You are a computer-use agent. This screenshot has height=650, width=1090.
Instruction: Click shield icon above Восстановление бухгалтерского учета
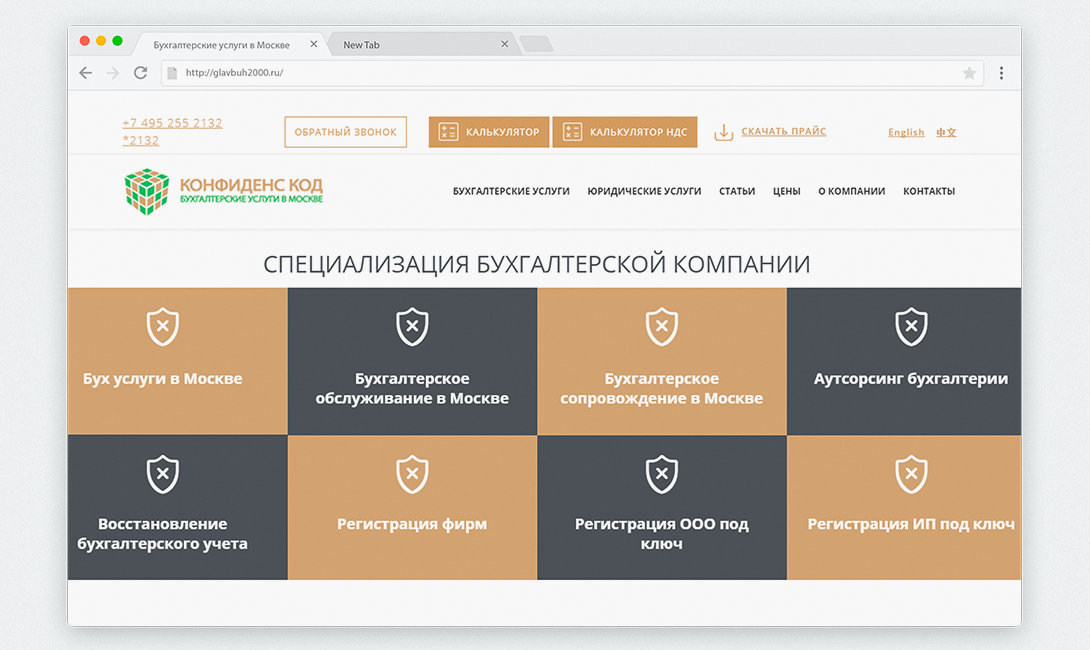pyautogui.click(x=163, y=474)
